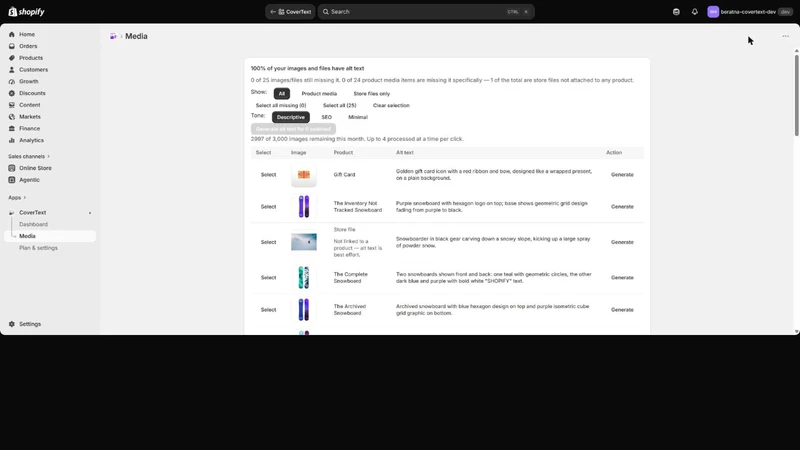800x450 pixels.
Task: Click the Media page title
Action: pos(136,36)
